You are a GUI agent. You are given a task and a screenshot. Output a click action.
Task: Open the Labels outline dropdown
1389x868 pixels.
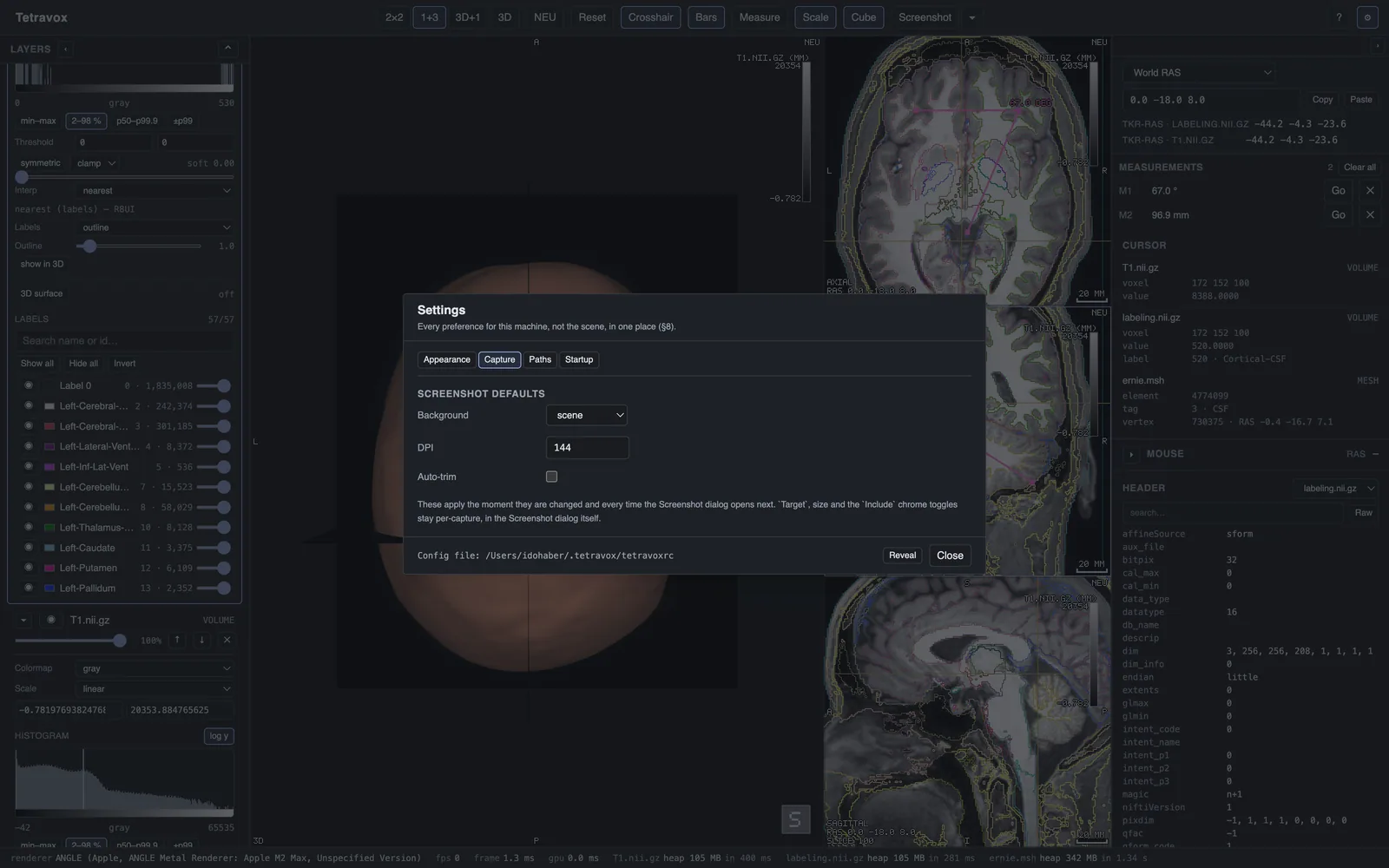point(156,227)
